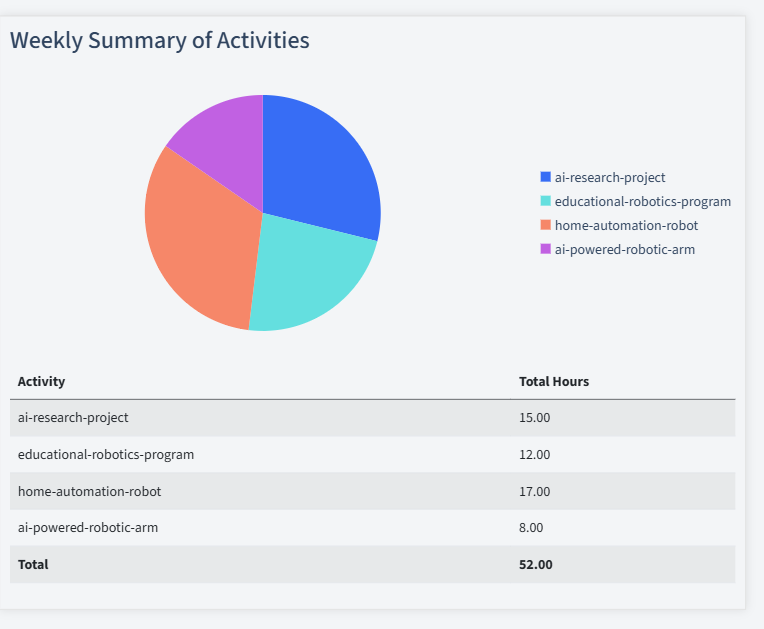
Task: Select ai-research-project in the table
Action: [x=73, y=418]
